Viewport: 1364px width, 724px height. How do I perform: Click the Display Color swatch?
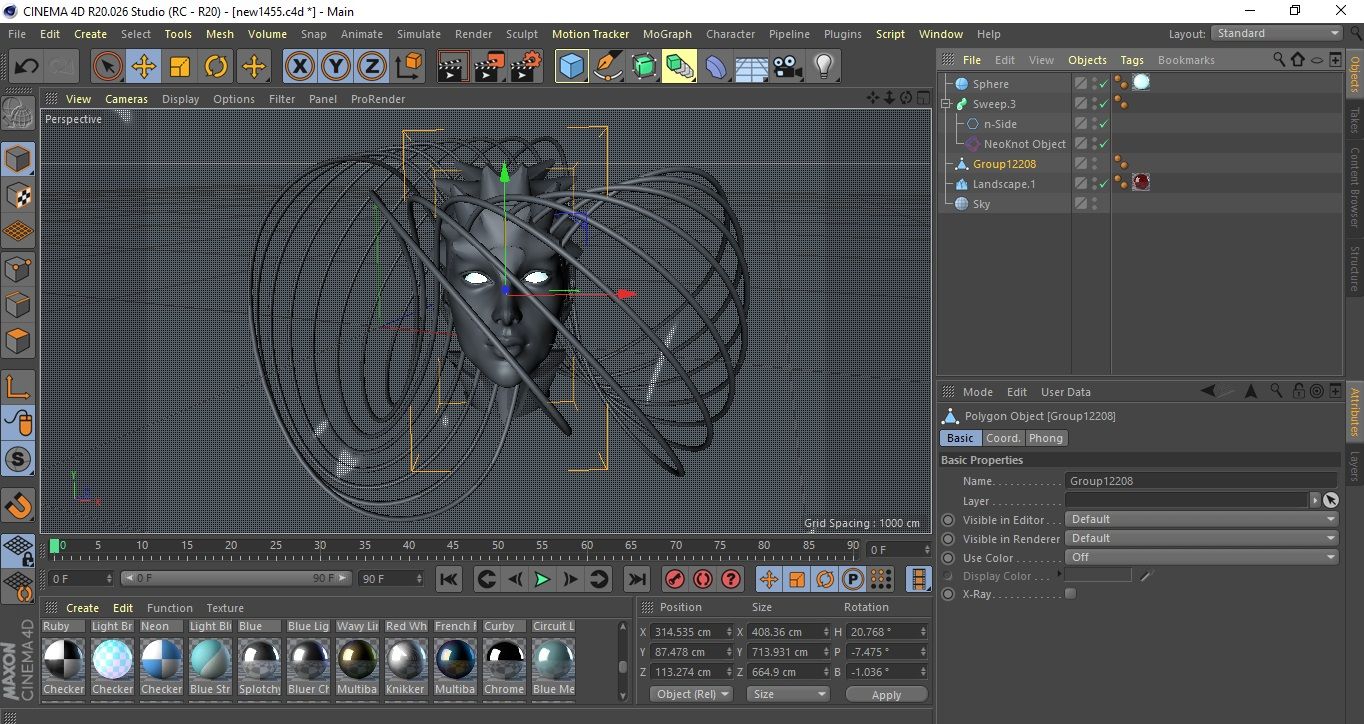pos(1098,576)
